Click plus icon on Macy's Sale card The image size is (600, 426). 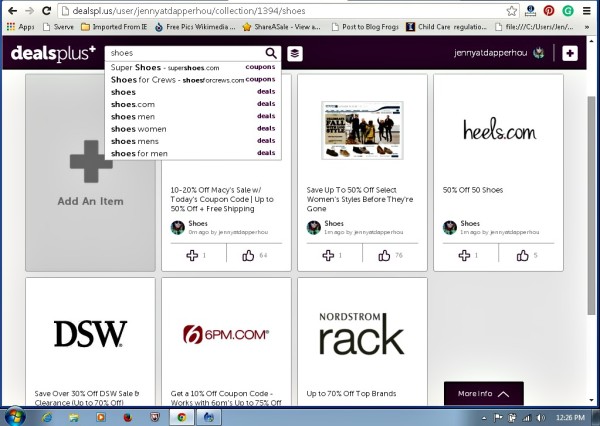(192, 255)
